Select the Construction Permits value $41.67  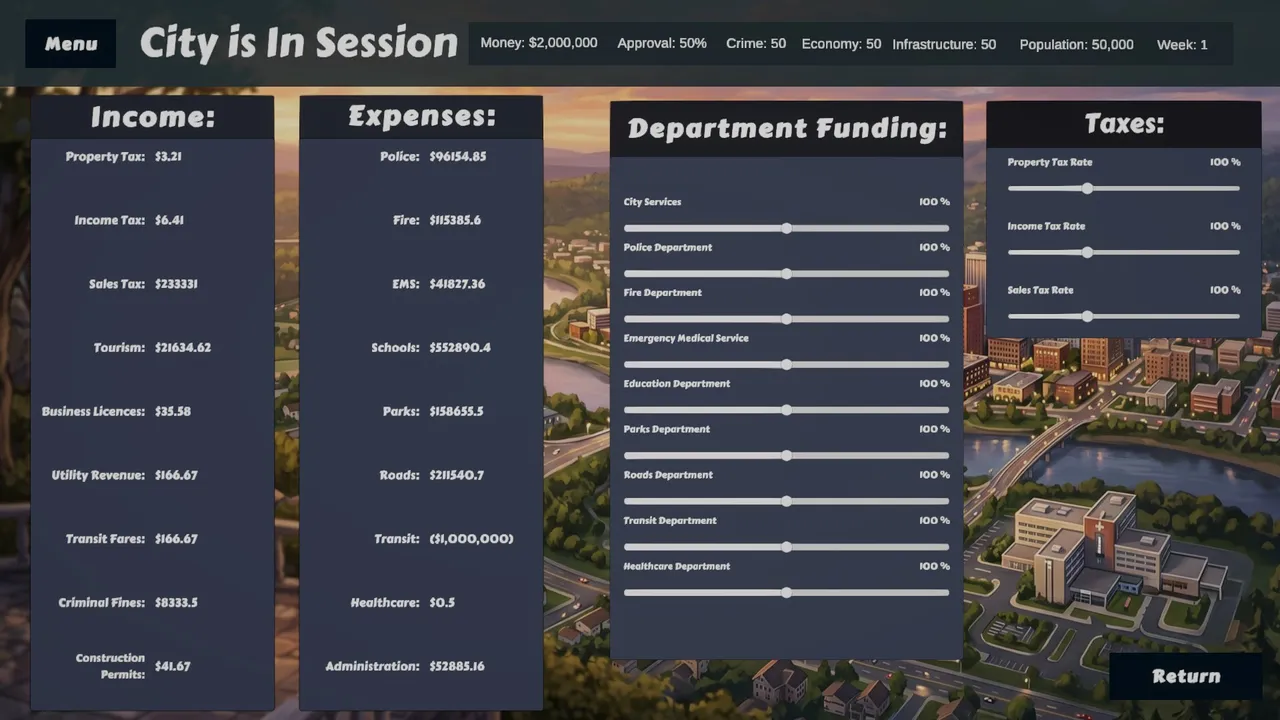173,666
